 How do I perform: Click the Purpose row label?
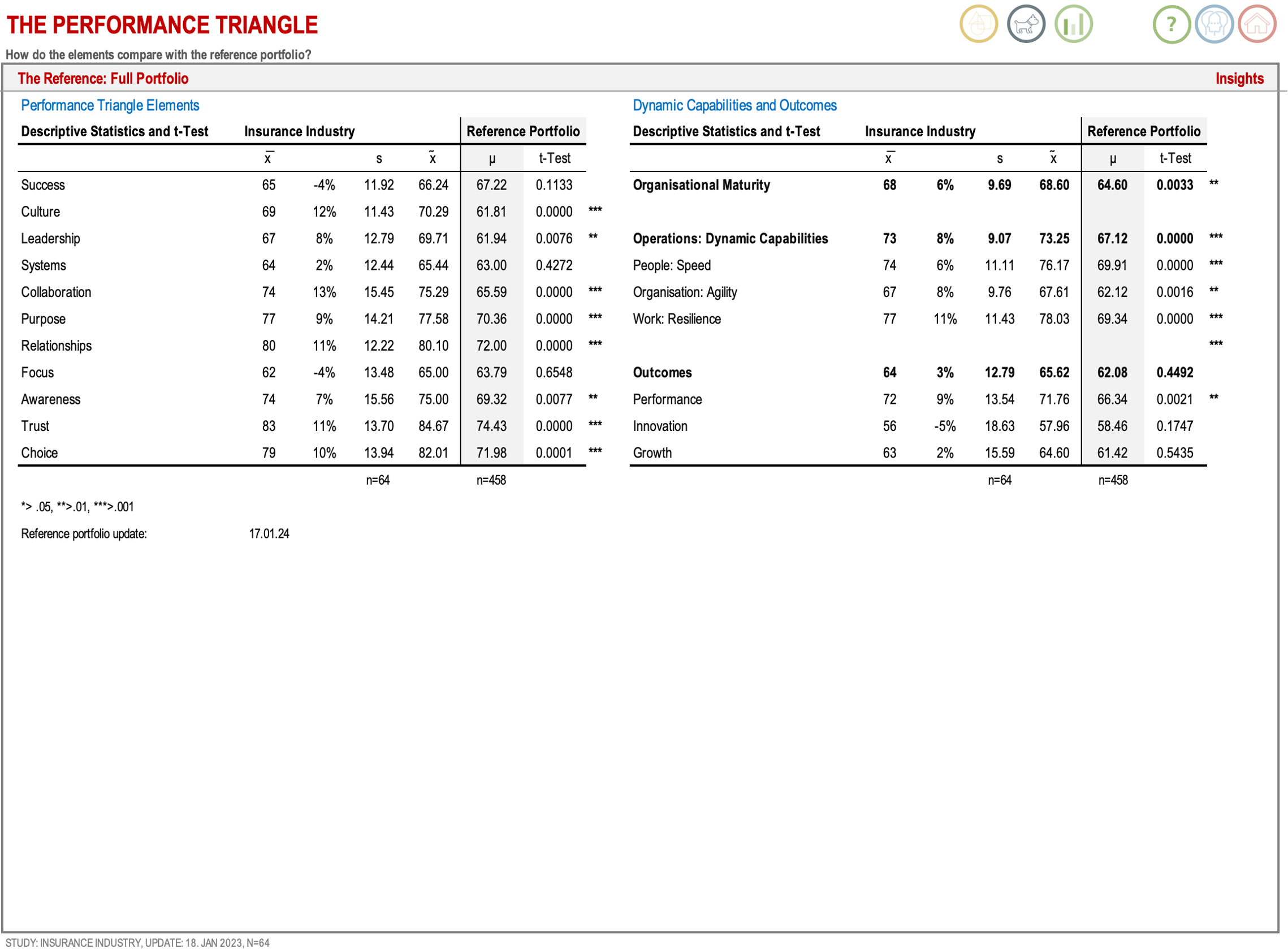pos(44,320)
